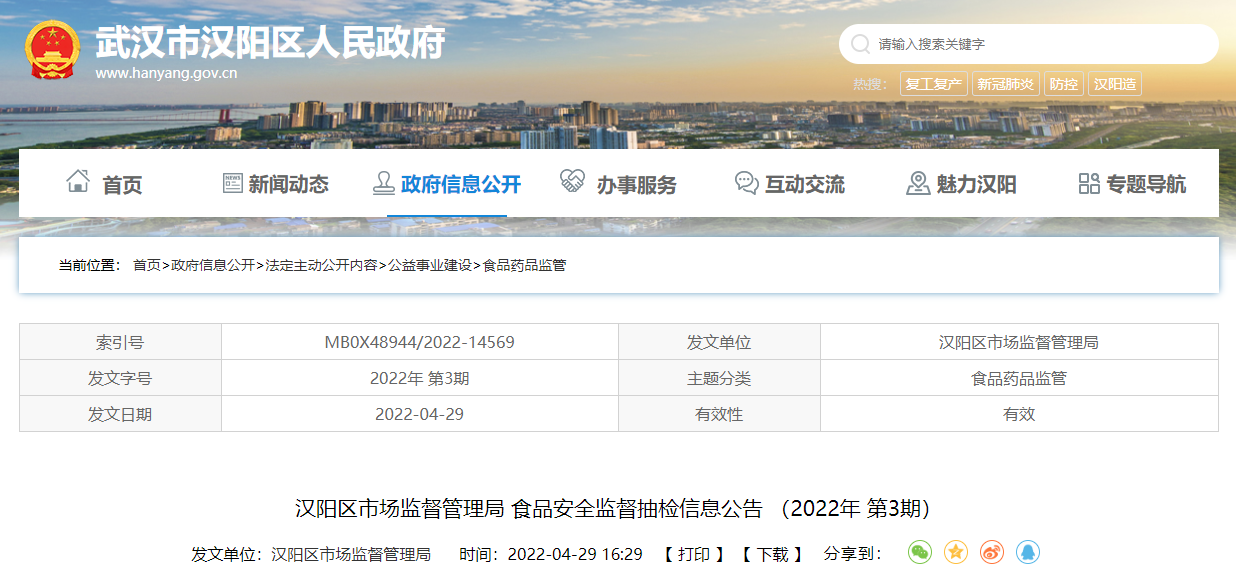Click breadcrumb link 公益事业建设
The width and height of the screenshot is (1236, 578).
click(429, 265)
